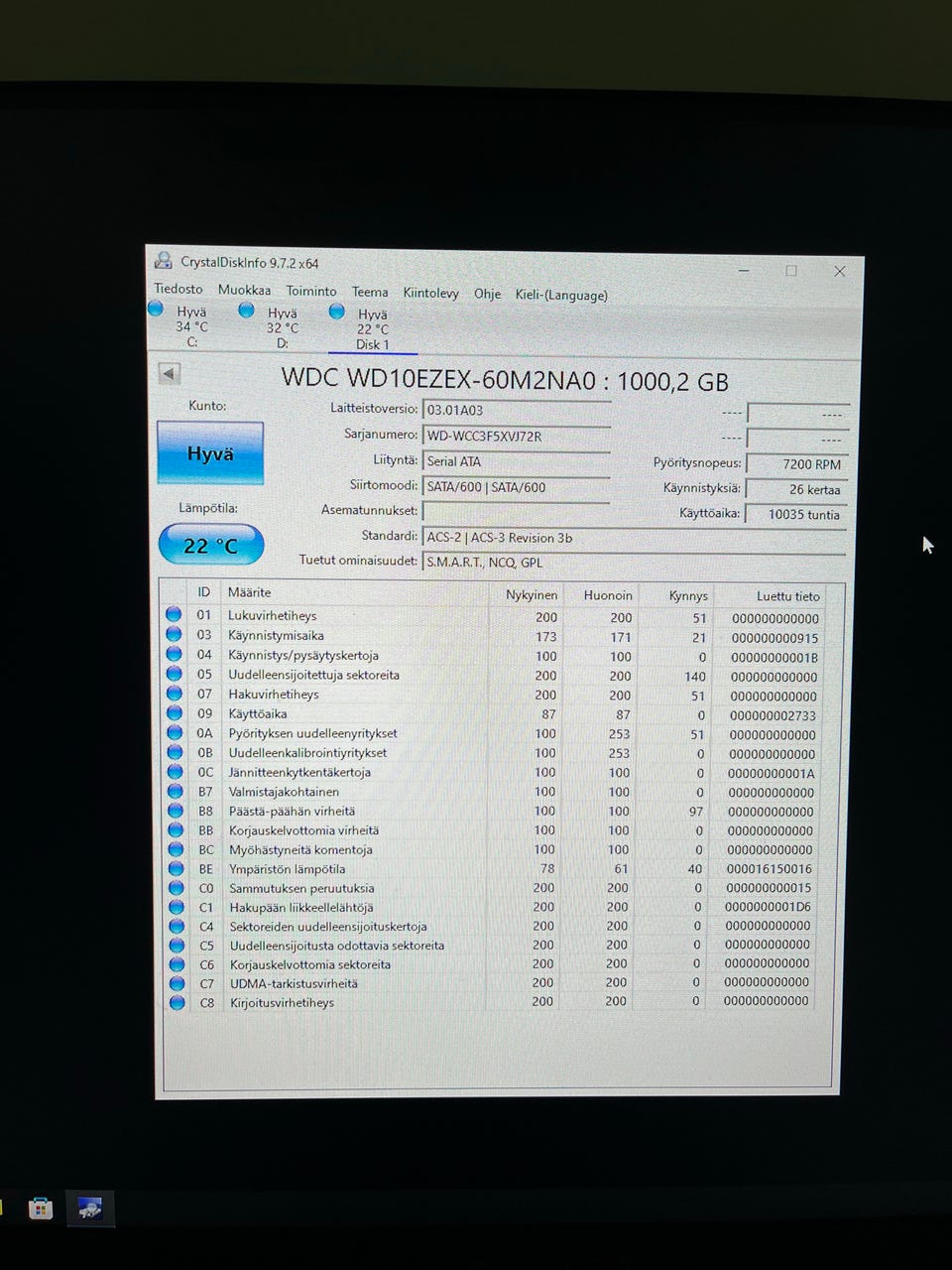
Task: Click the Liityntä Serial ATA field
Action: pyautogui.click(x=516, y=461)
